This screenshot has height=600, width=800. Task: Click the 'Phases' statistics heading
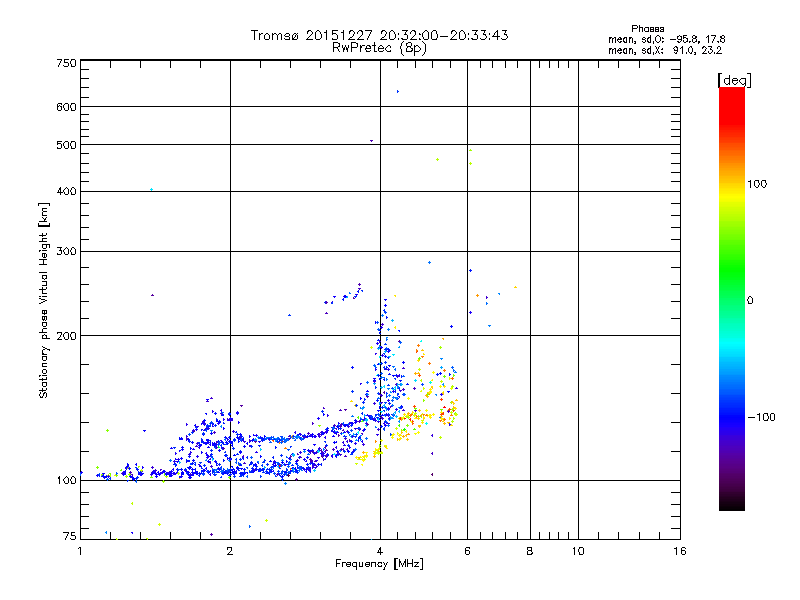(647, 29)
